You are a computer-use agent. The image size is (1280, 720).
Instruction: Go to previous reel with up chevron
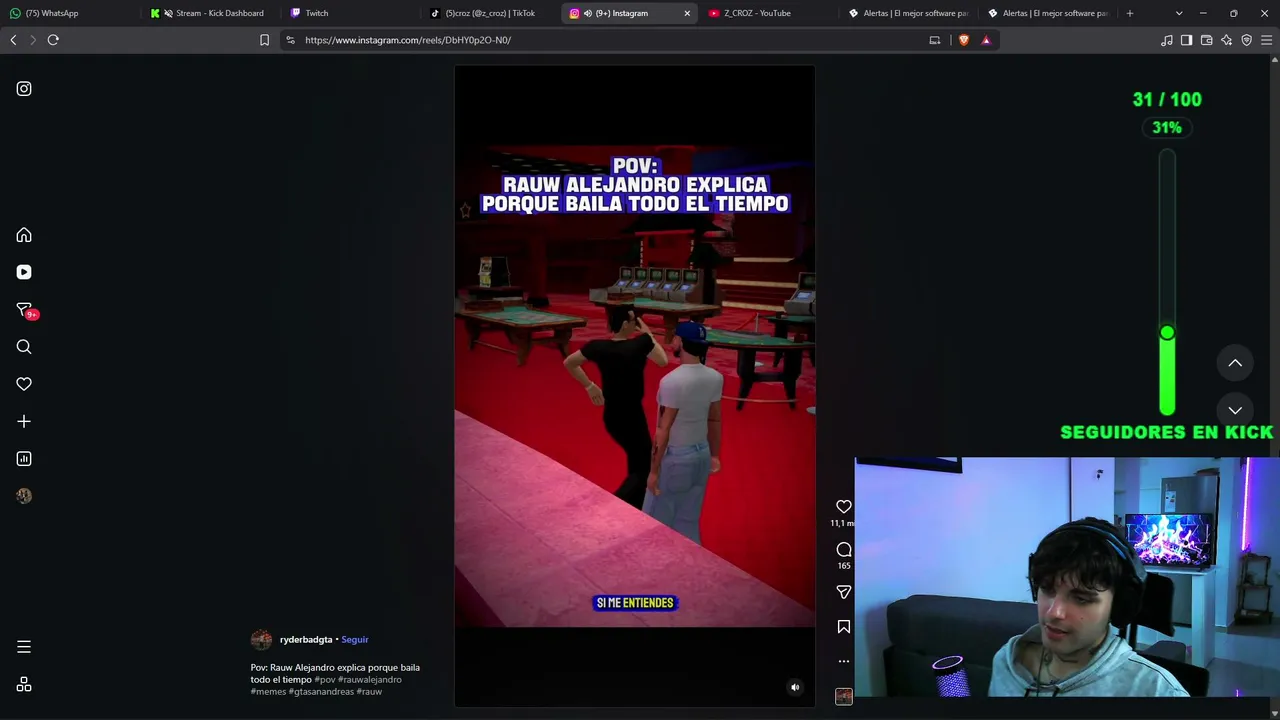1235,363
